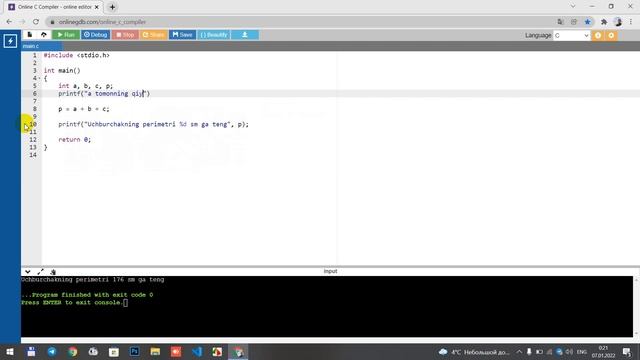
Task: Open the Chrome three-dot menu
Action: click(x=631, y=22)
